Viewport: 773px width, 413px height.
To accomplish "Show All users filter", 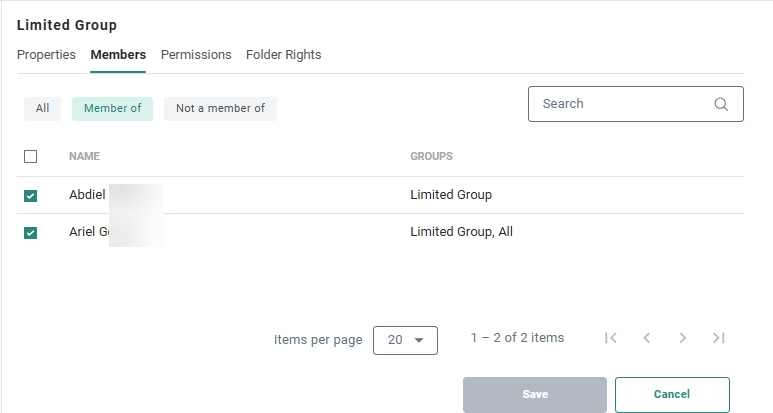I will point(42,109).
